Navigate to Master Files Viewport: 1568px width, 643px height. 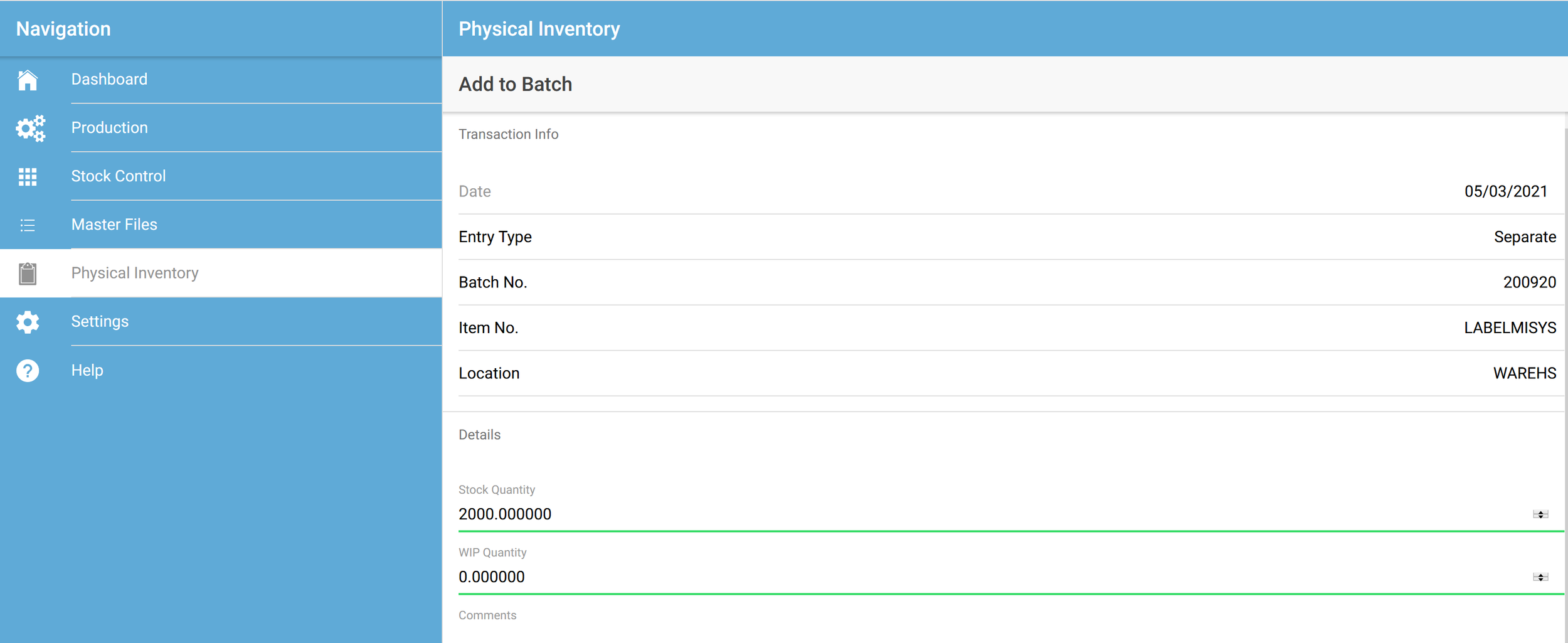(114, 225)
